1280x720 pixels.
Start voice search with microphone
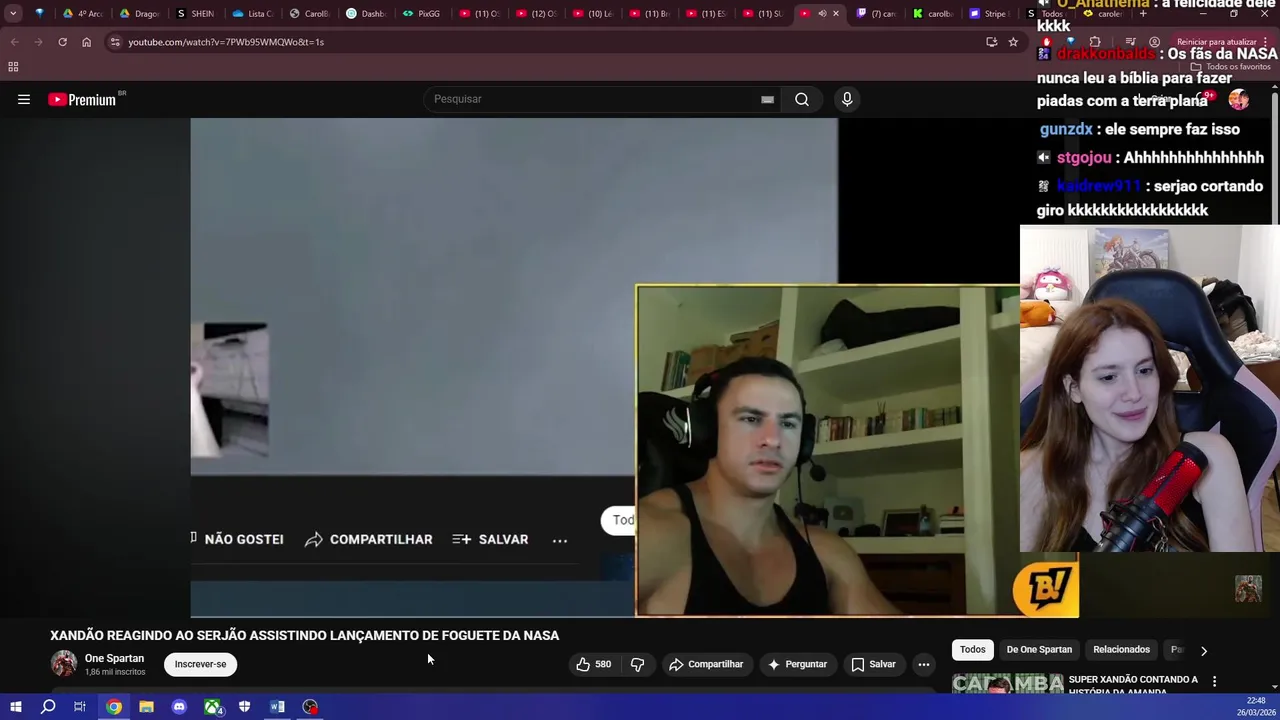pos(847,99)
